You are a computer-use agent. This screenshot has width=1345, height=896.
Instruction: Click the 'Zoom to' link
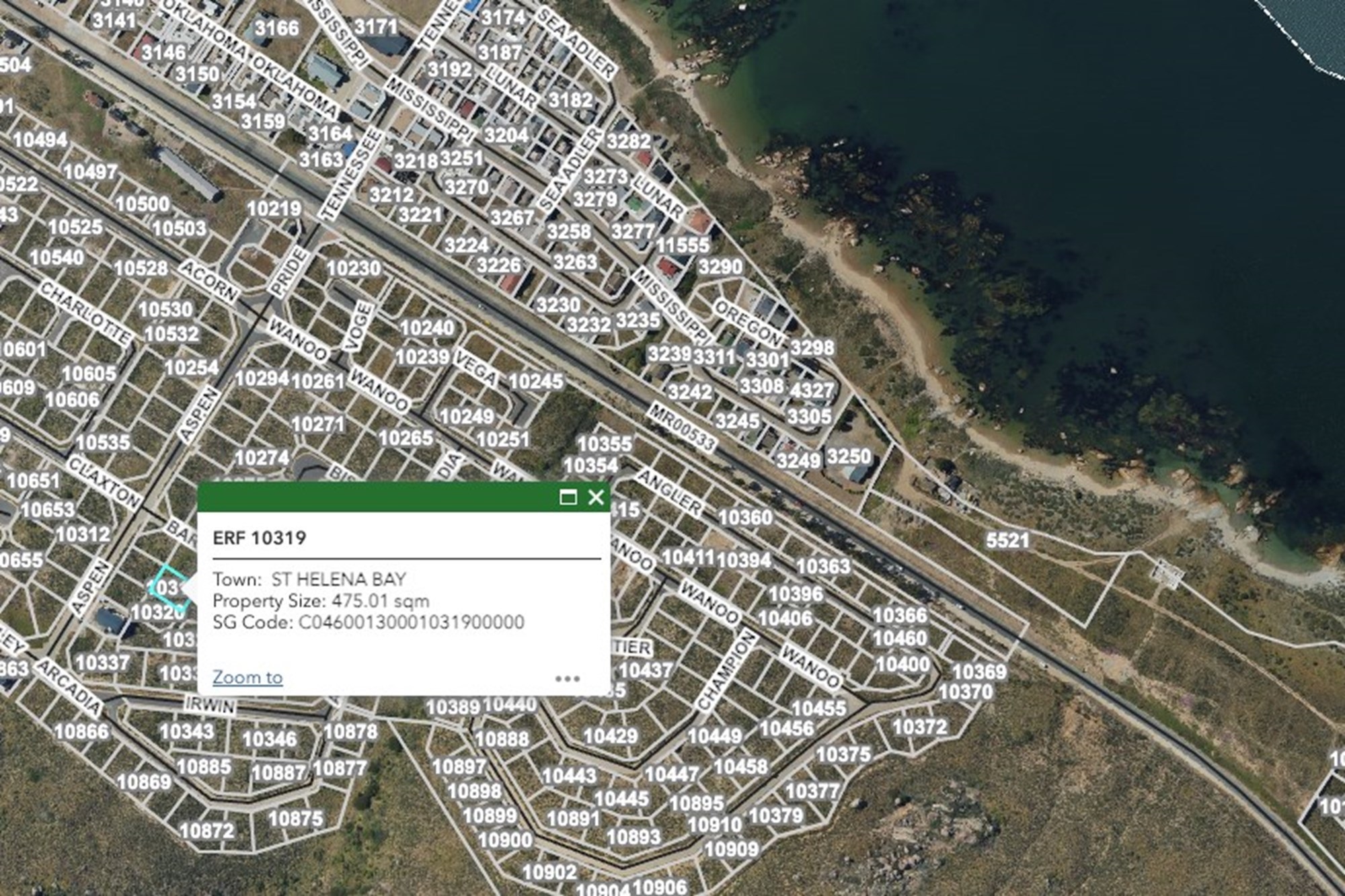coord(247,677)
